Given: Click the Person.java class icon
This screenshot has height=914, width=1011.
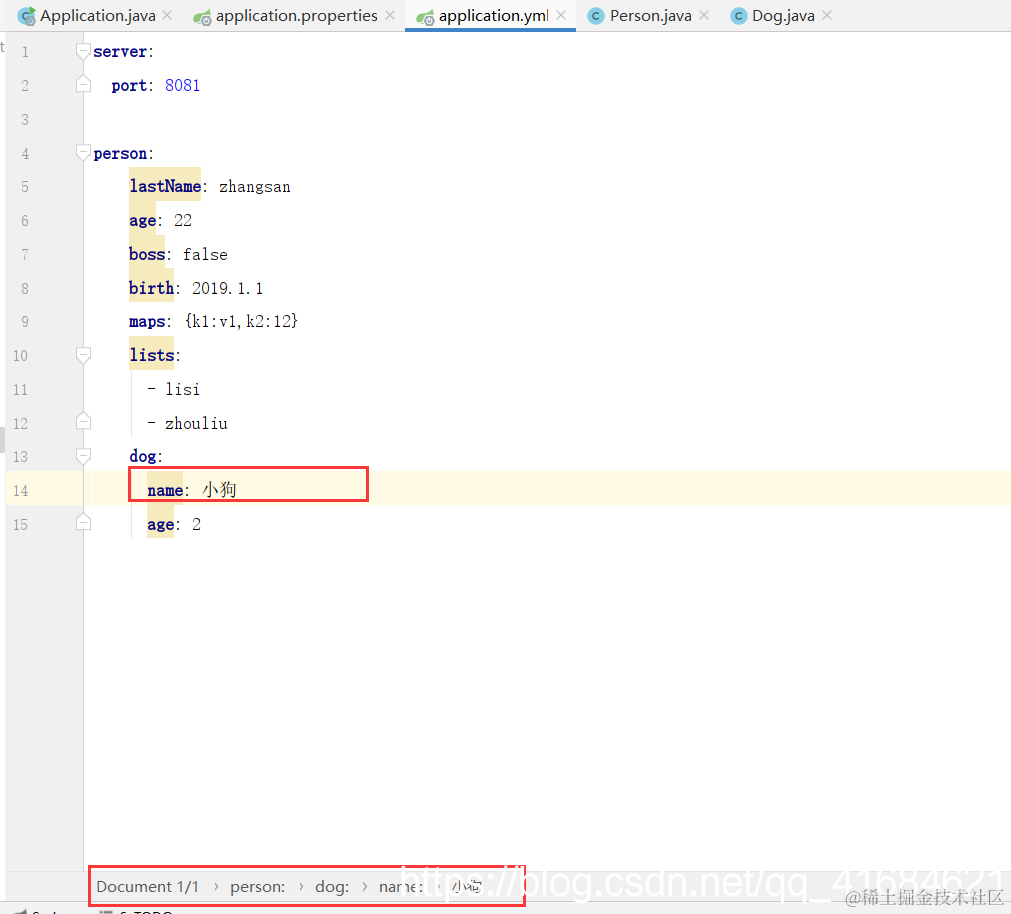Looking at the screenshot, I should 596,16.
